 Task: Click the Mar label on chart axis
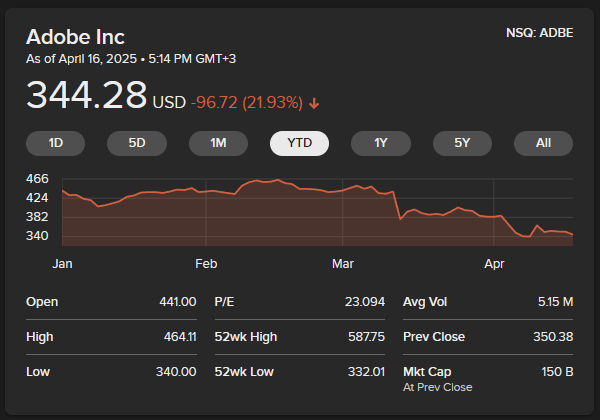(343, 264)
